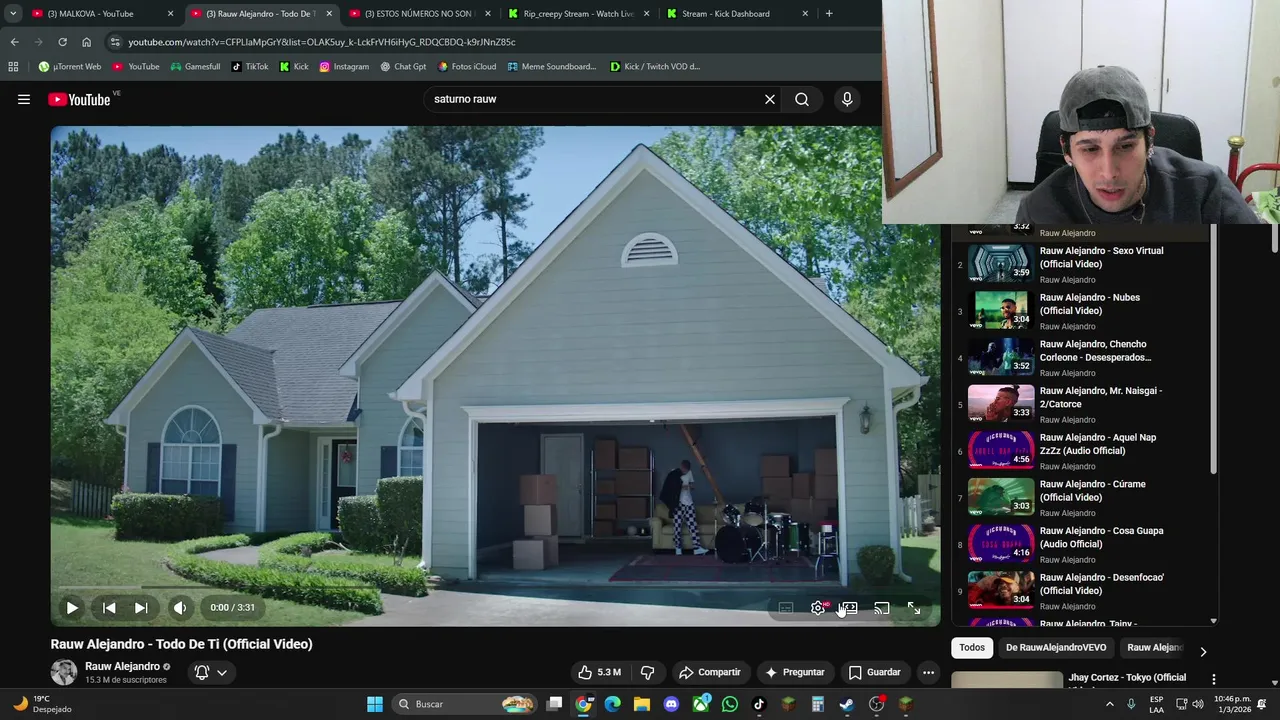The height and width of the screenshot is (720, 1280).
Task: Pick 'Desenfocao' (Official Video)' from the playlist
Action: [x=1080, y=591]
